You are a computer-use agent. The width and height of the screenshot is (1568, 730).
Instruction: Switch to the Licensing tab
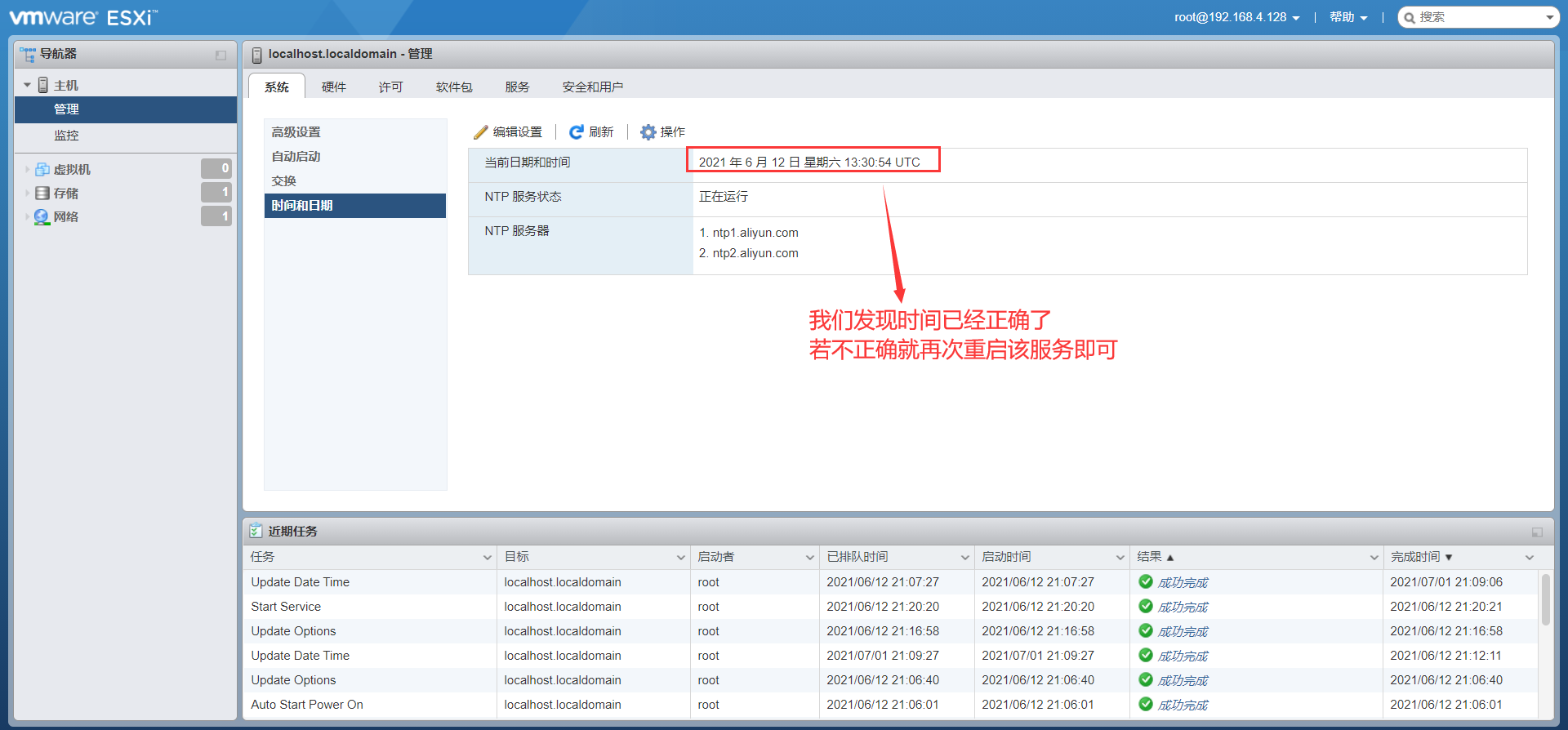391,87
